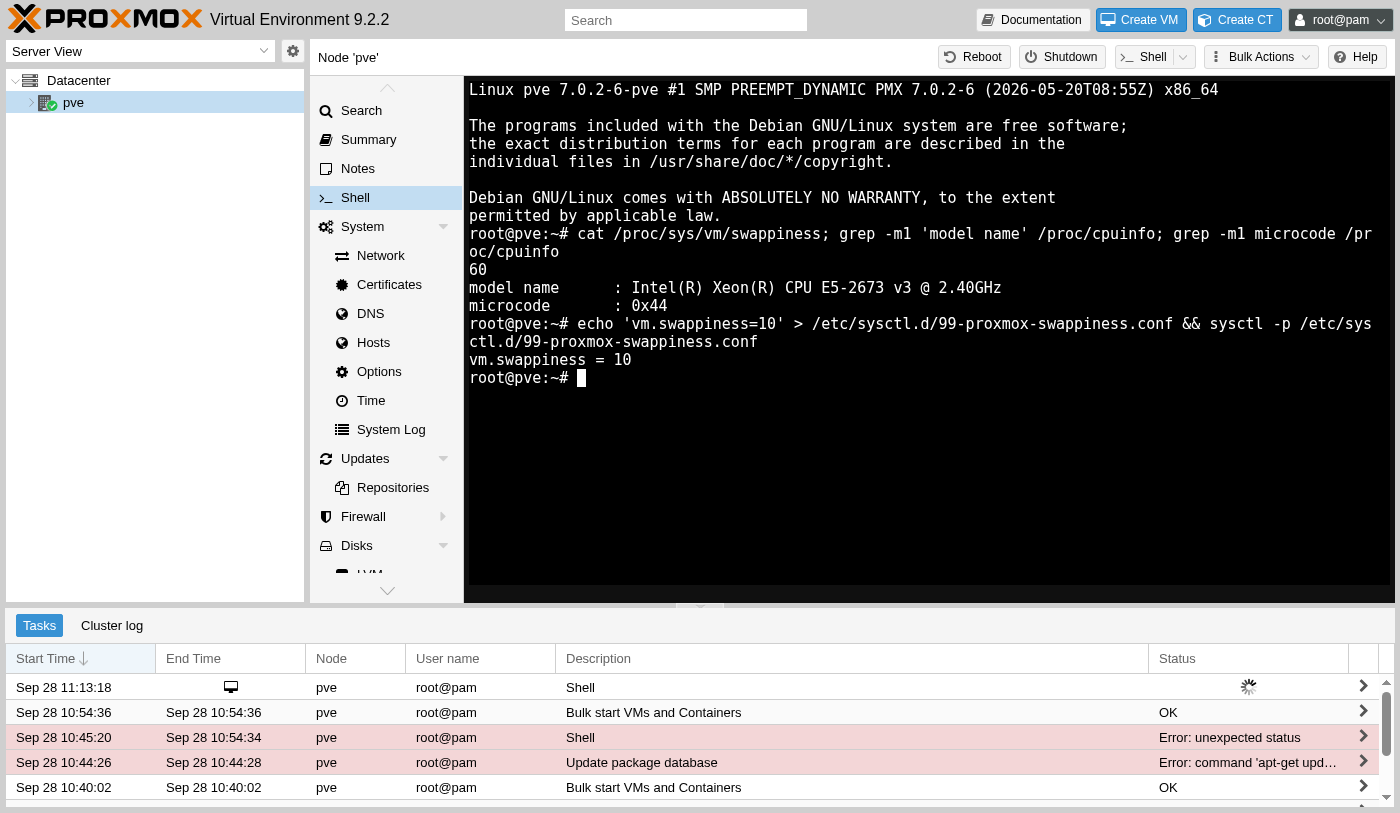The height and width of the screenshot is (813, 1400).
Task: Sort by Start Time column header
Action: [x=80, y=659]
